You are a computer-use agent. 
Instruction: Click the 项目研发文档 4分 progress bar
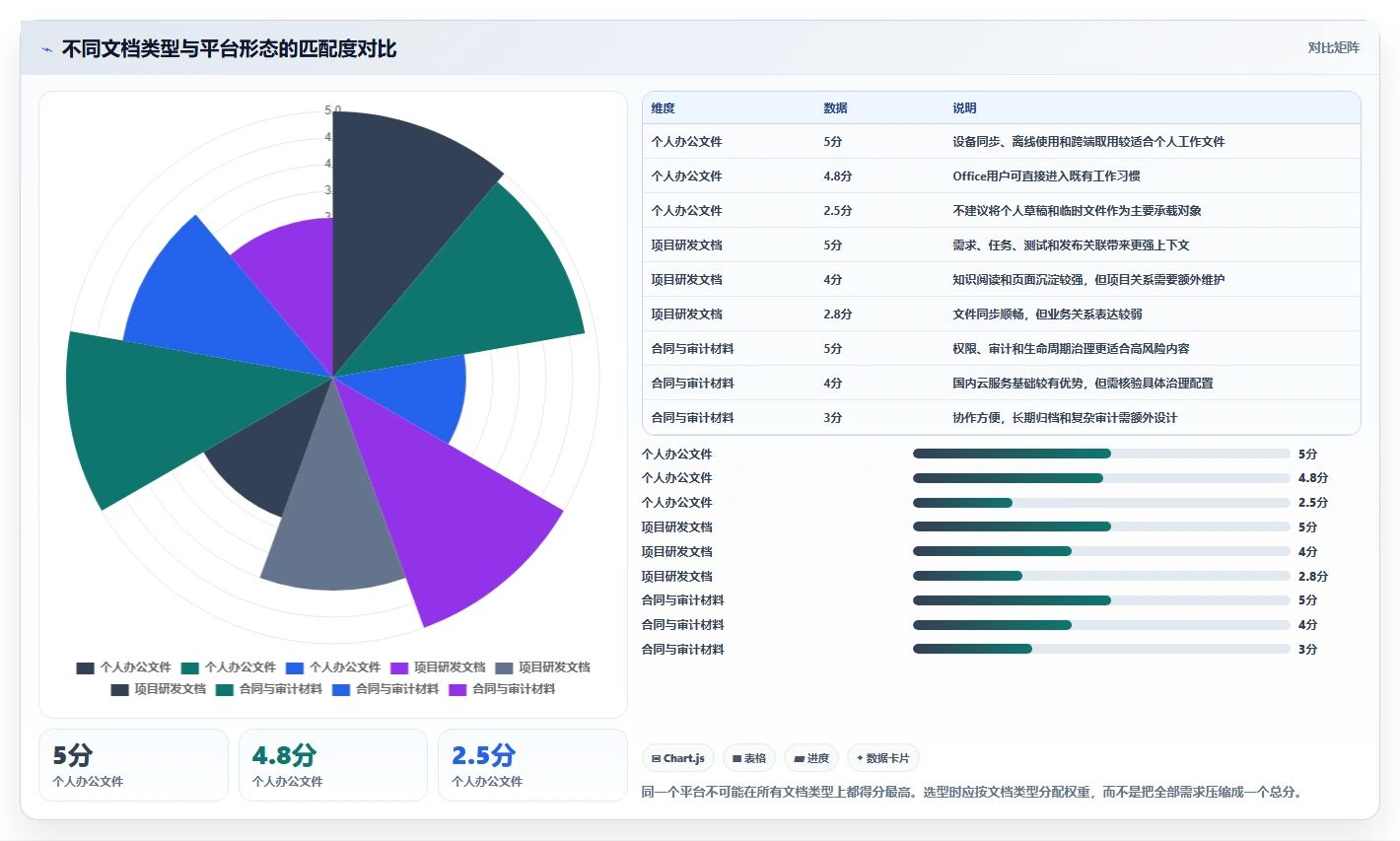(x=1101, y=551)
